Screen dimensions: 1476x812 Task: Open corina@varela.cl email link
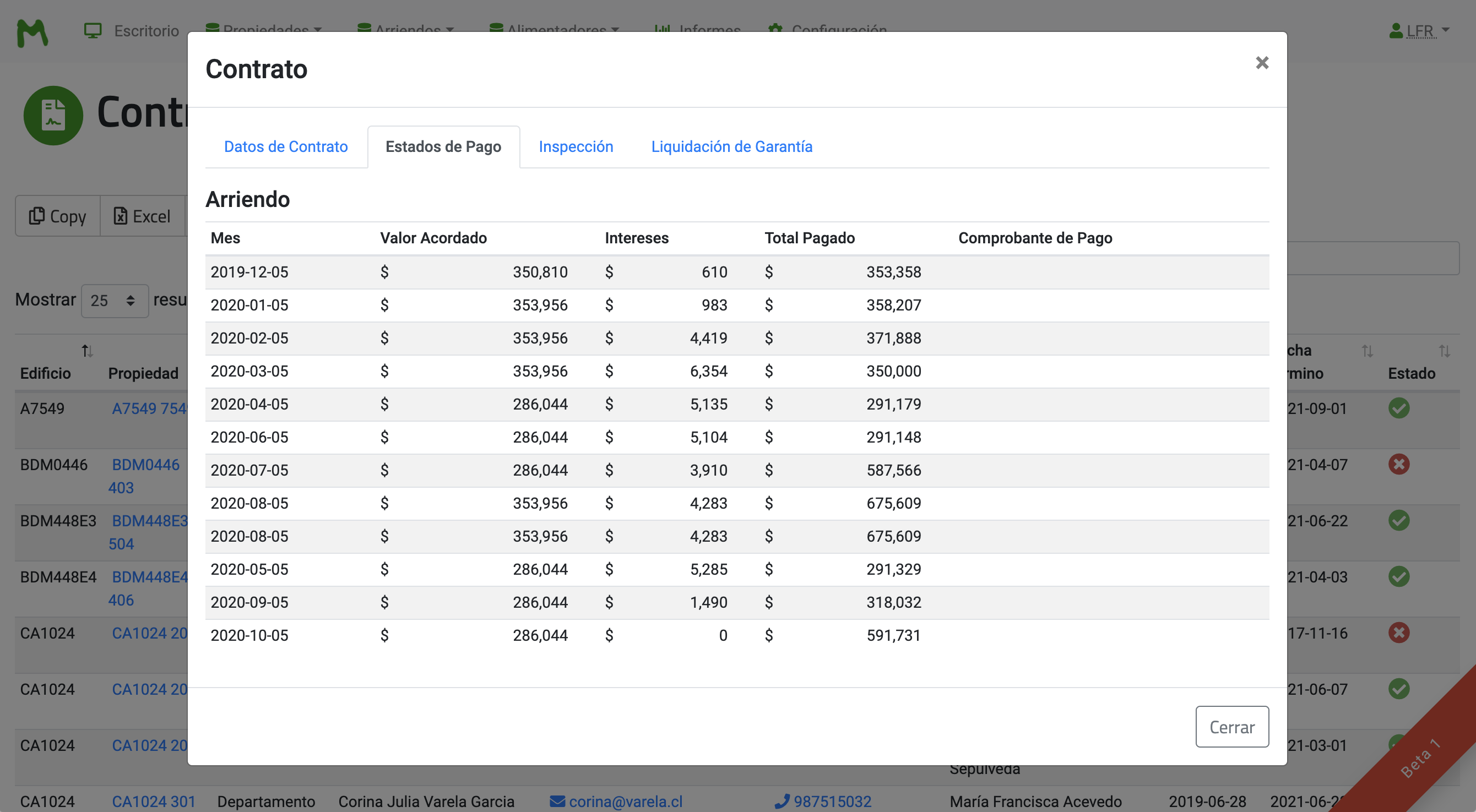pyautogui.click(x=625, y=801)
